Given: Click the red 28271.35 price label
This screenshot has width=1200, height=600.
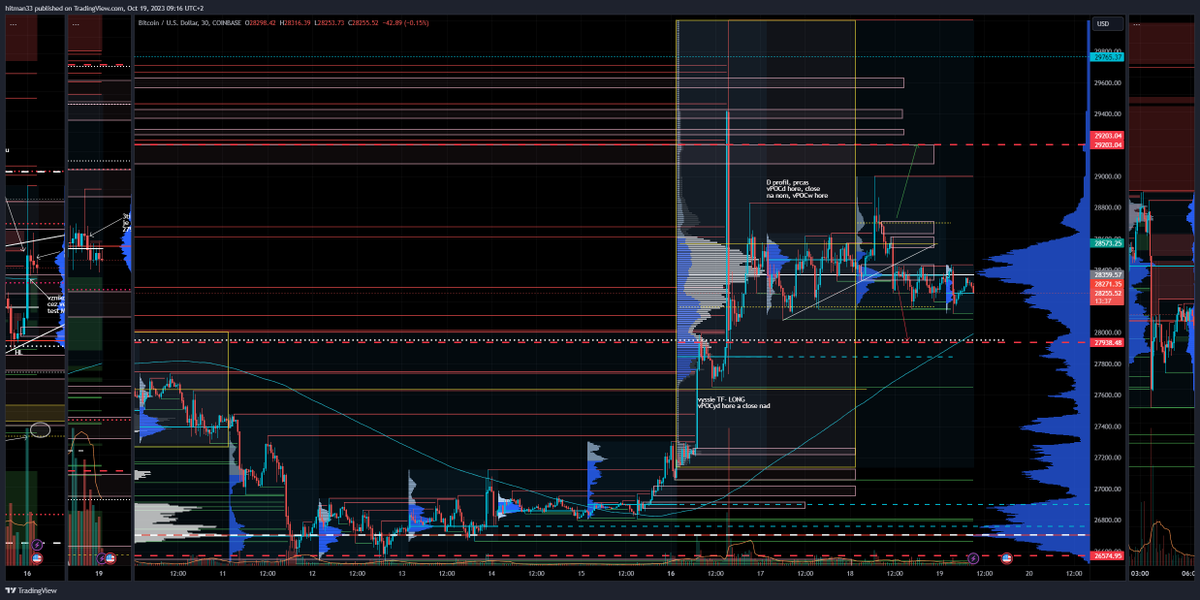Looking at the screenshot, I should pos(1108,285).
